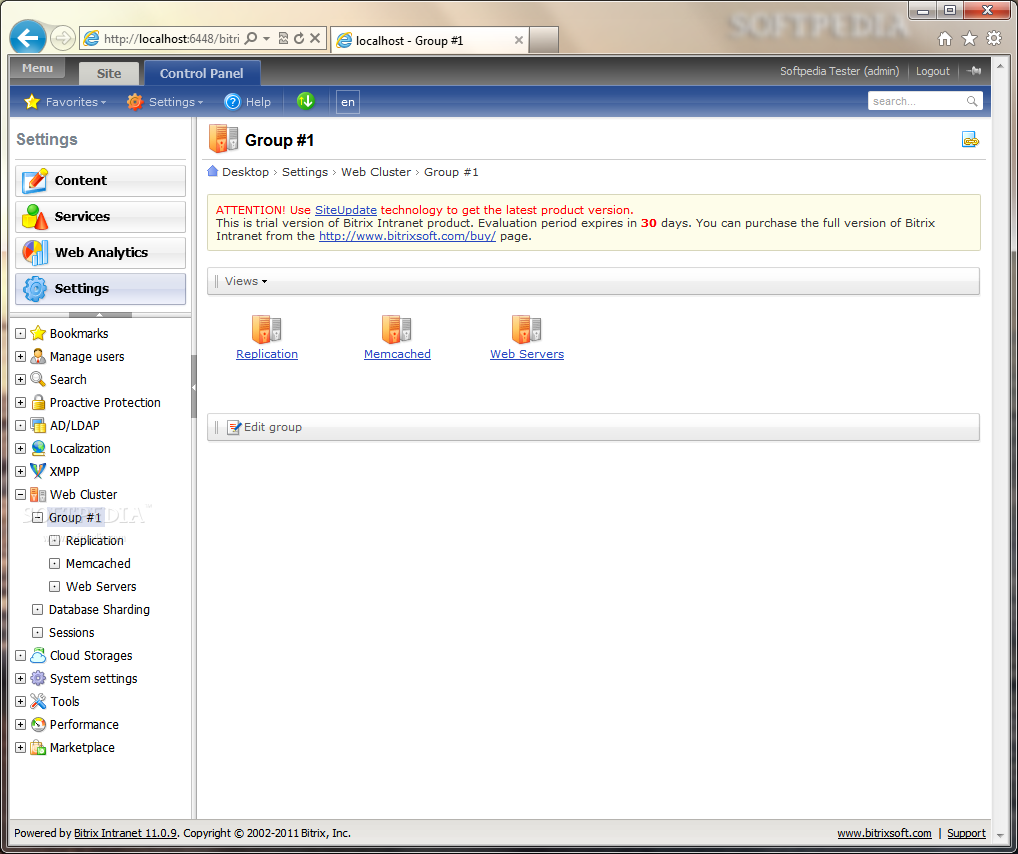Click the pin icon next to Logout

[974, 71]
